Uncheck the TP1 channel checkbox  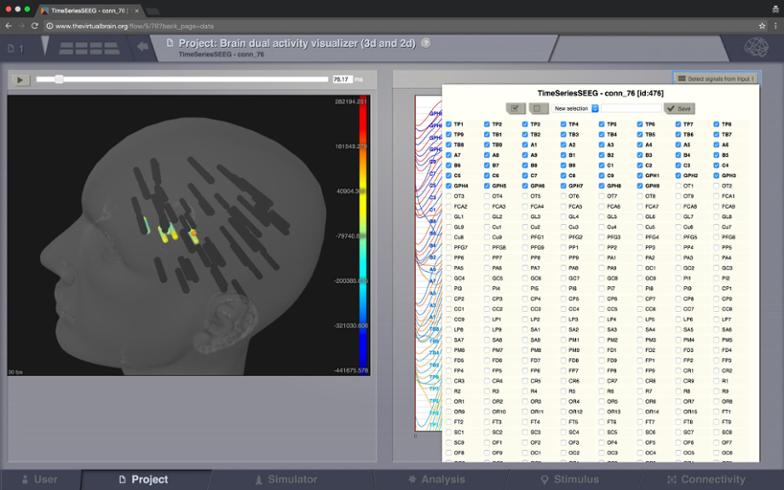point(448,124)
